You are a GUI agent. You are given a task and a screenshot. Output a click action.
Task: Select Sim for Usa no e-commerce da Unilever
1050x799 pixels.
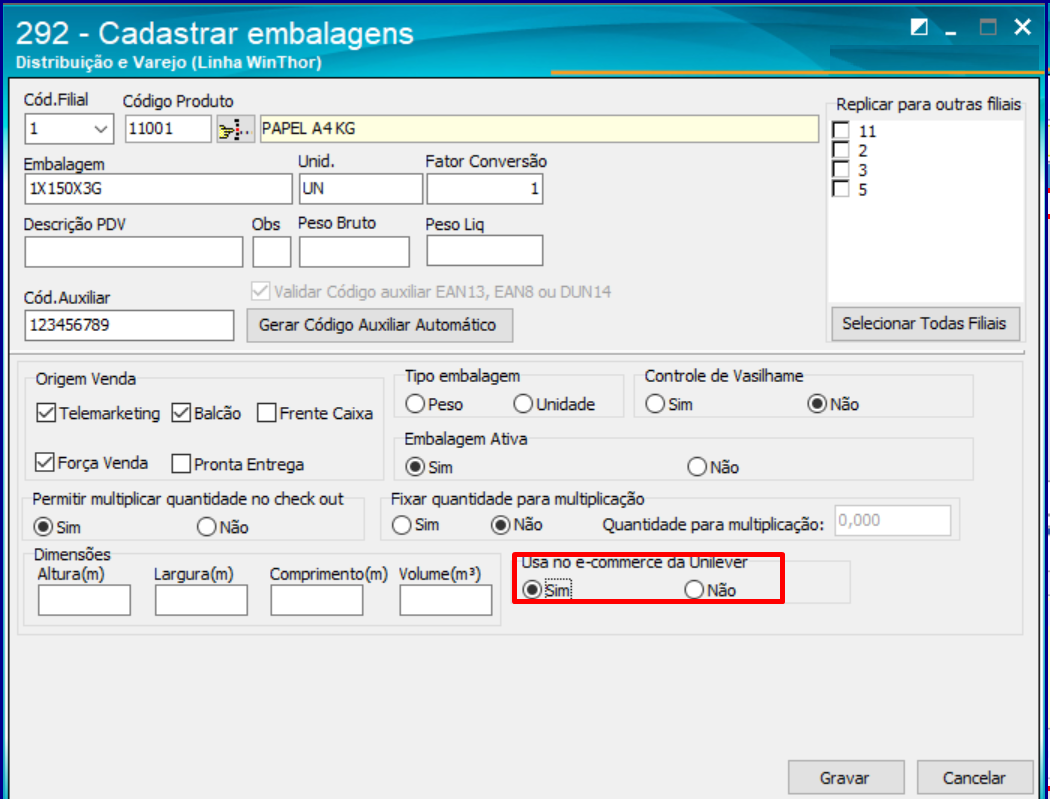(532, 589)
